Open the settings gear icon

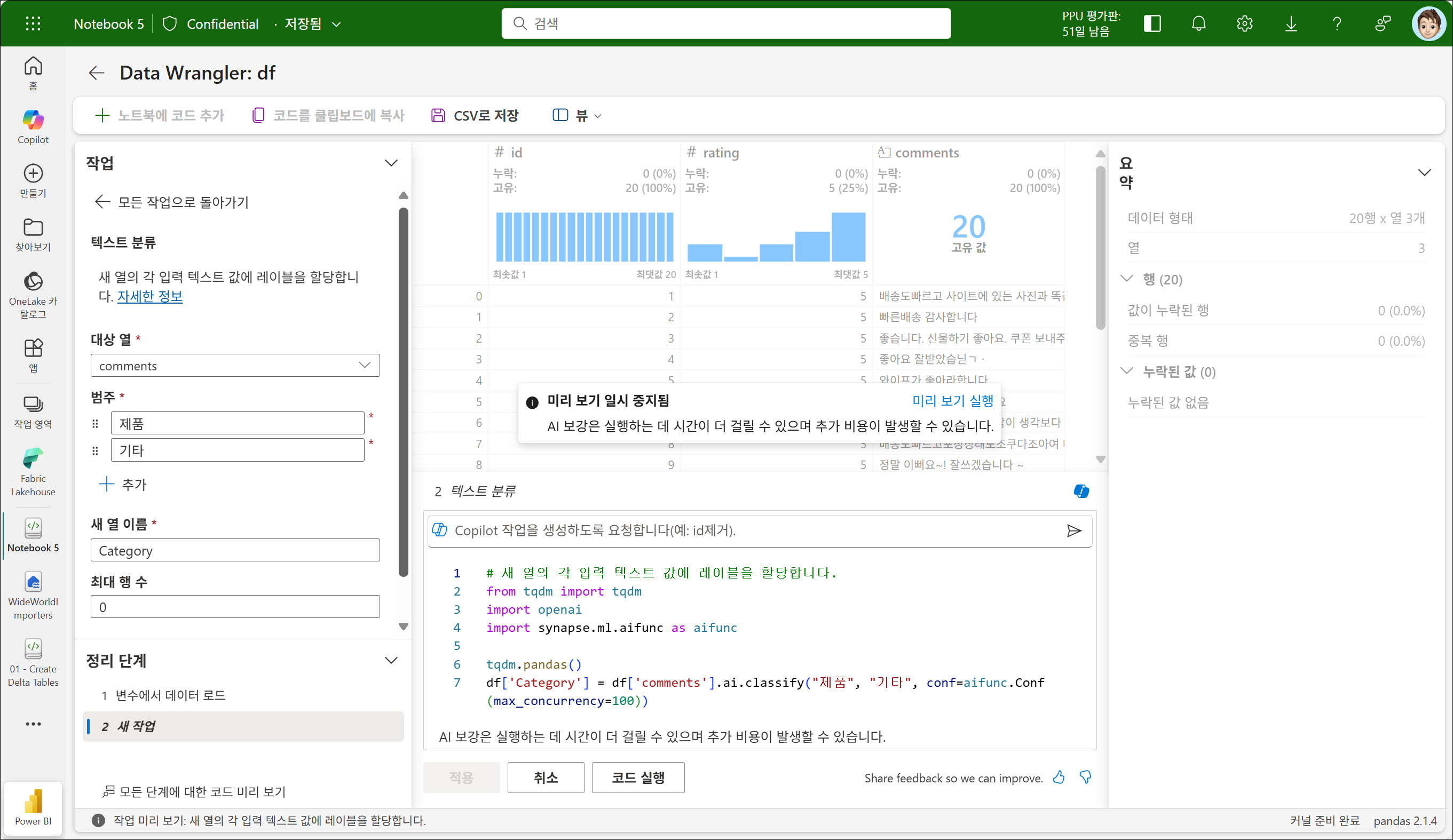coord(1244,23)
